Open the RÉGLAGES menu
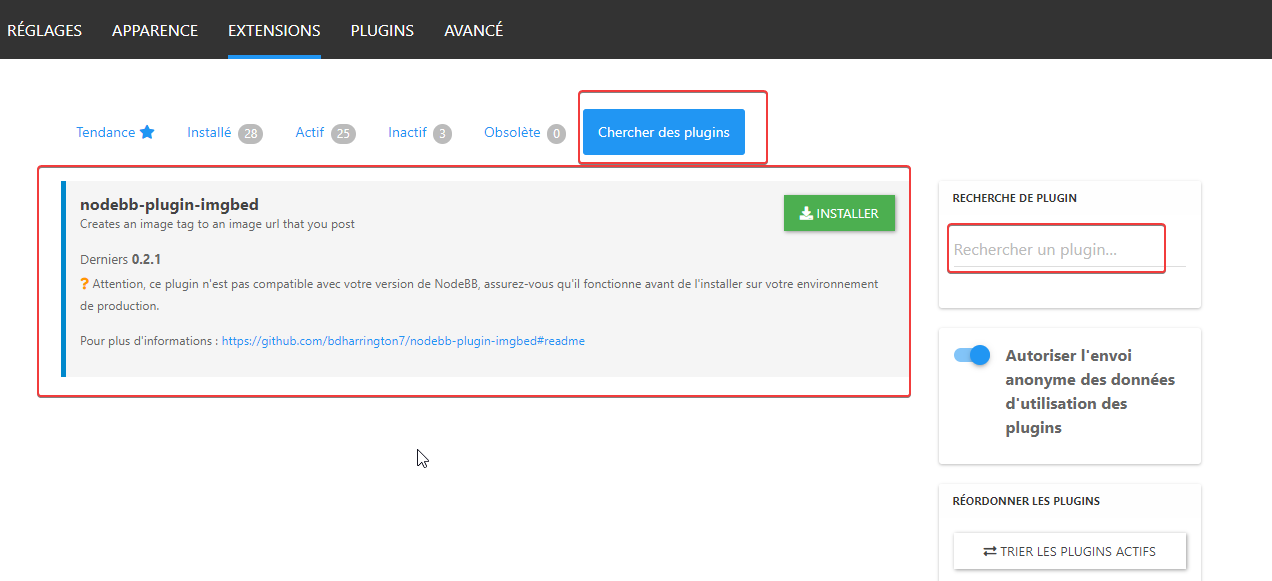The image size is (1272, 581). [44, 31]
